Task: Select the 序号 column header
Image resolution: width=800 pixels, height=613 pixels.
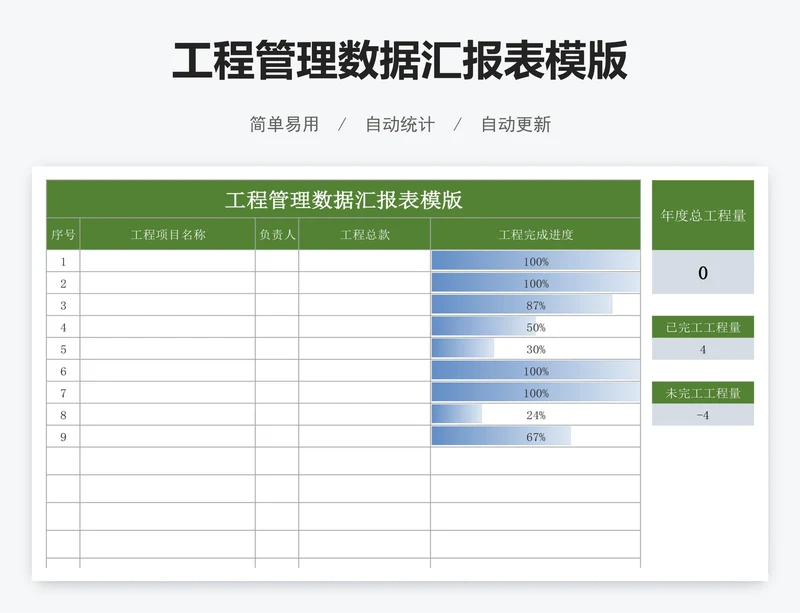Action: pyautogui.click(x=63, y=234)
